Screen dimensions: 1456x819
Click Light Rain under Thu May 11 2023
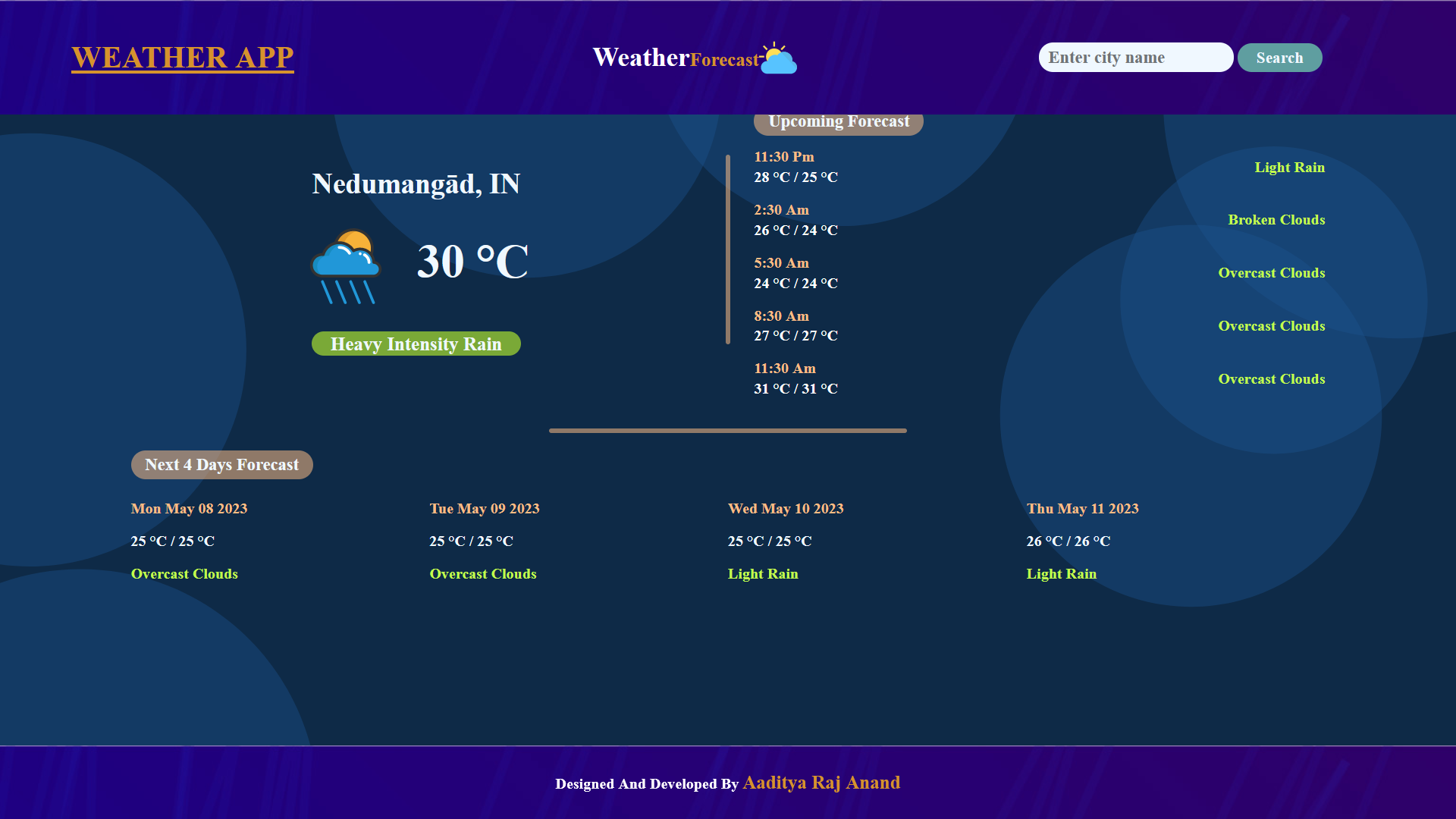pyautogui.click(x=1061, y=573)
